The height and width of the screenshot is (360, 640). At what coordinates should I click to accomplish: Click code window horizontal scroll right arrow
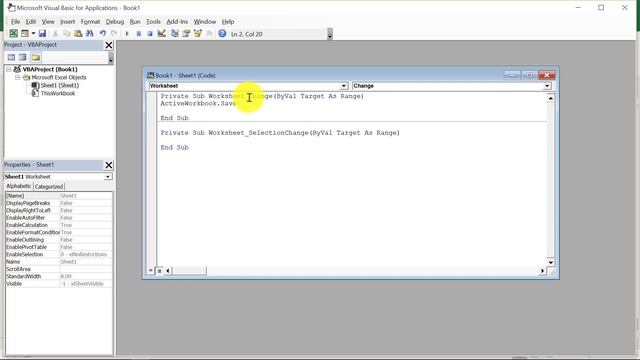click(542, 271)
